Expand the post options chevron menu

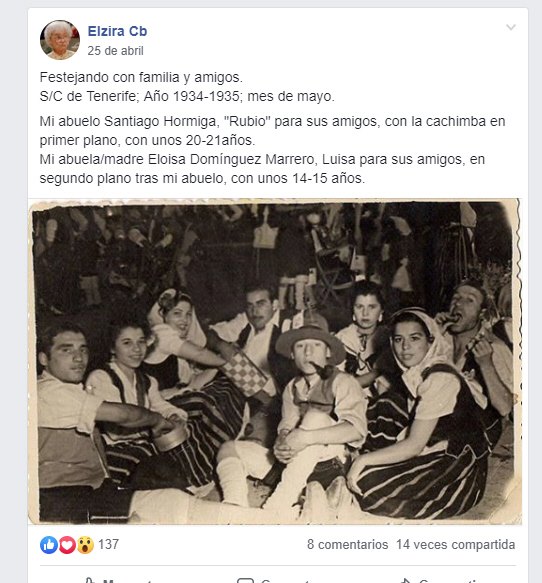(511, 27)
